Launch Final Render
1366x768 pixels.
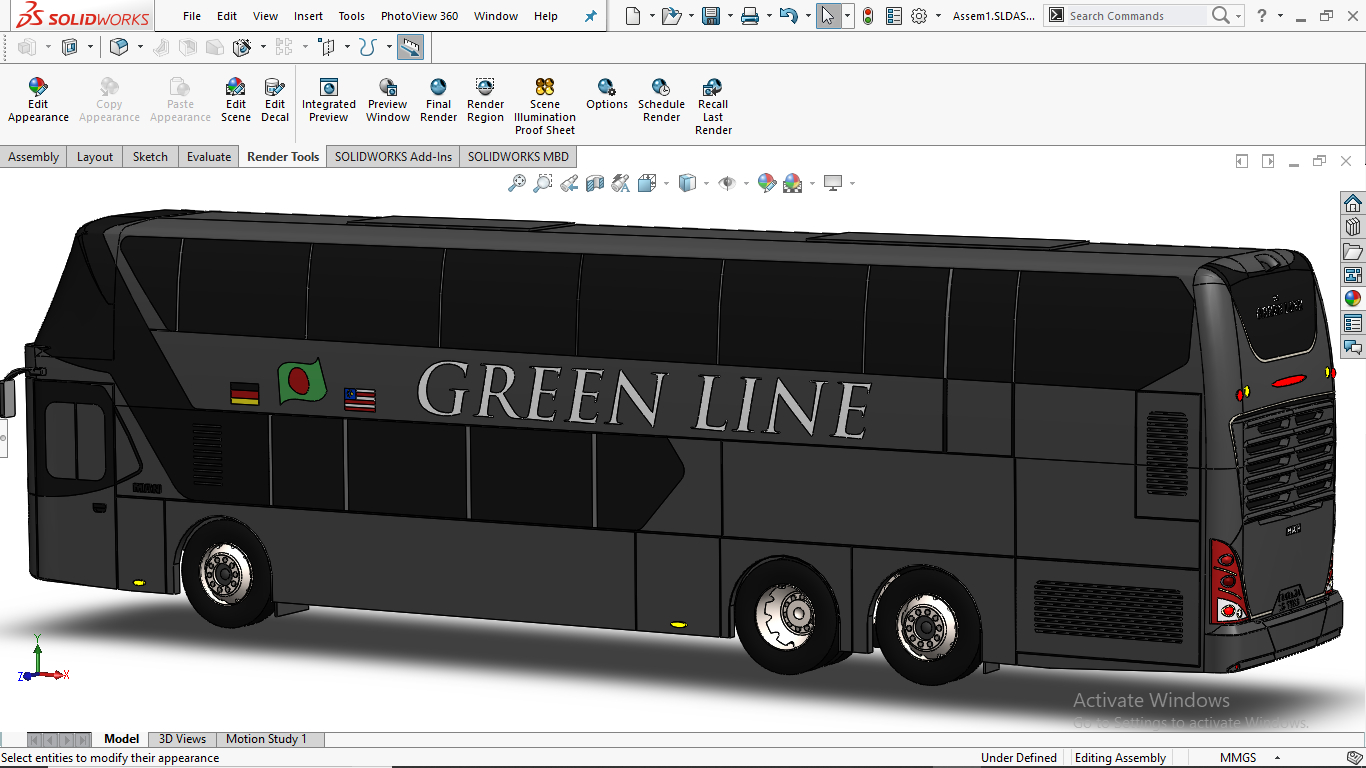438,100
